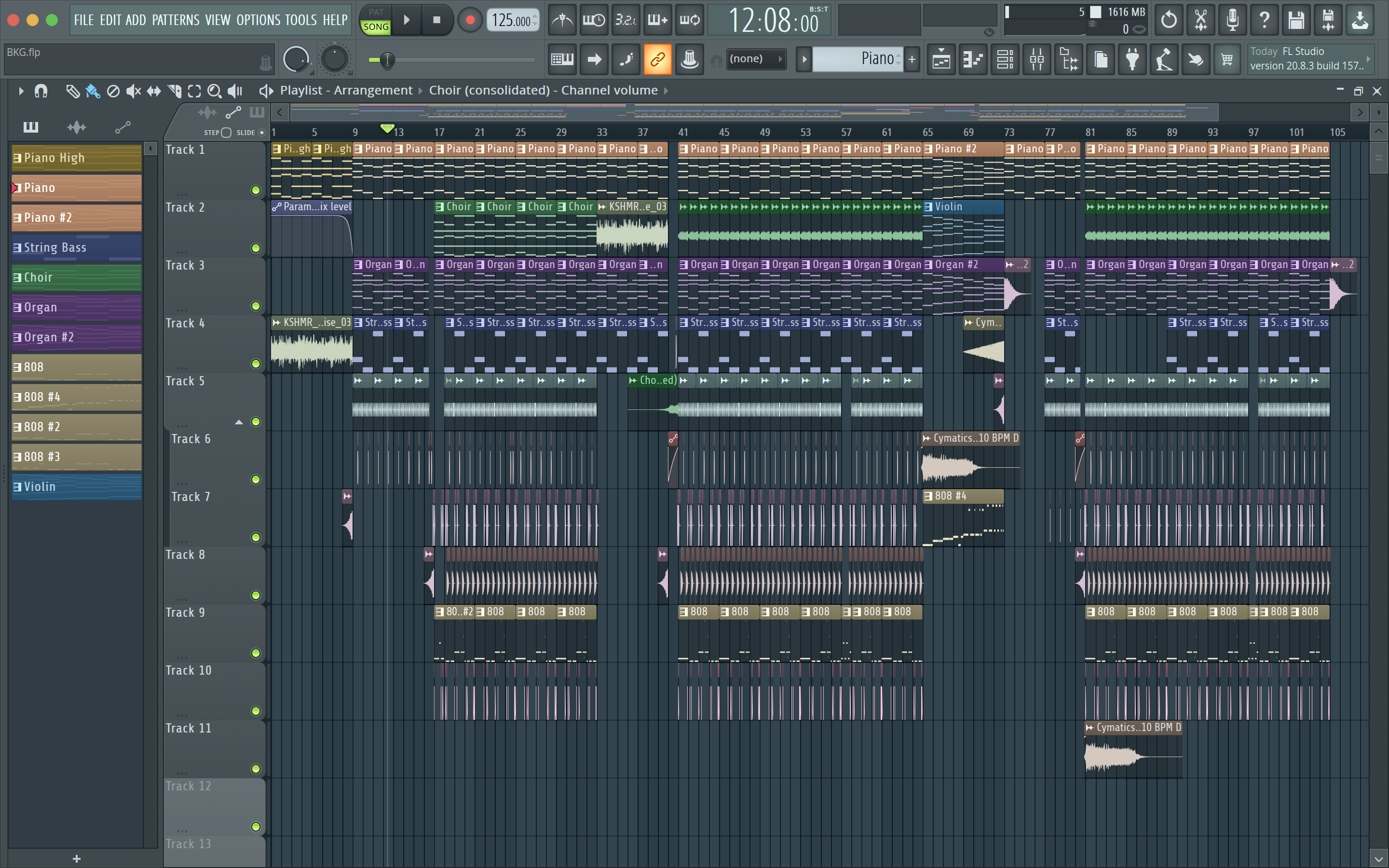Open the Browser panel icon
This screenshot has width=1389, height=868.
1069,59
